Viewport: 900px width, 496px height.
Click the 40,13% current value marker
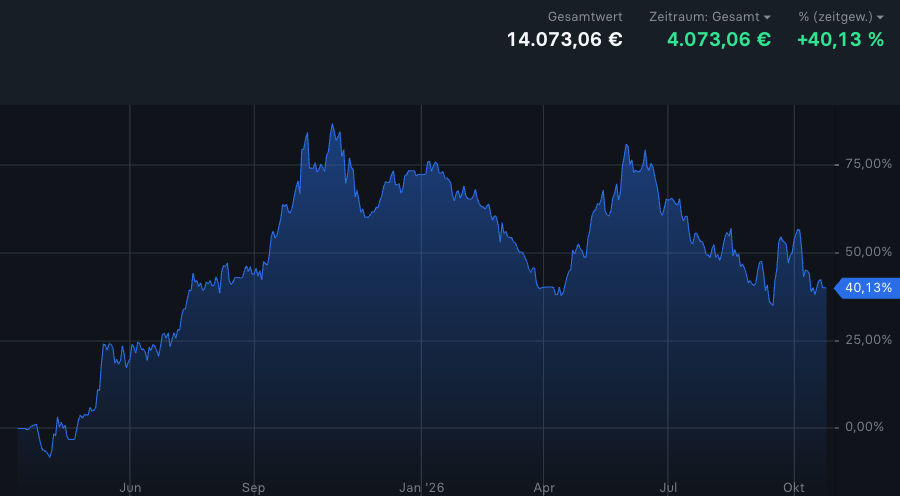point(866,288)
